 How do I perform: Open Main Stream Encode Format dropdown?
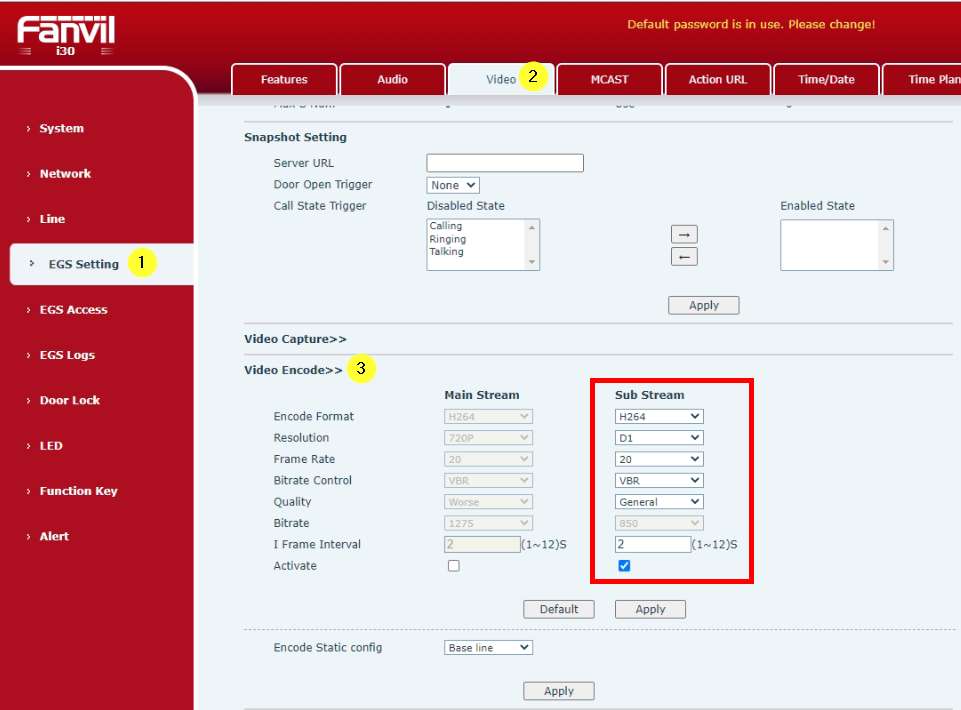[x=488, y=416]
